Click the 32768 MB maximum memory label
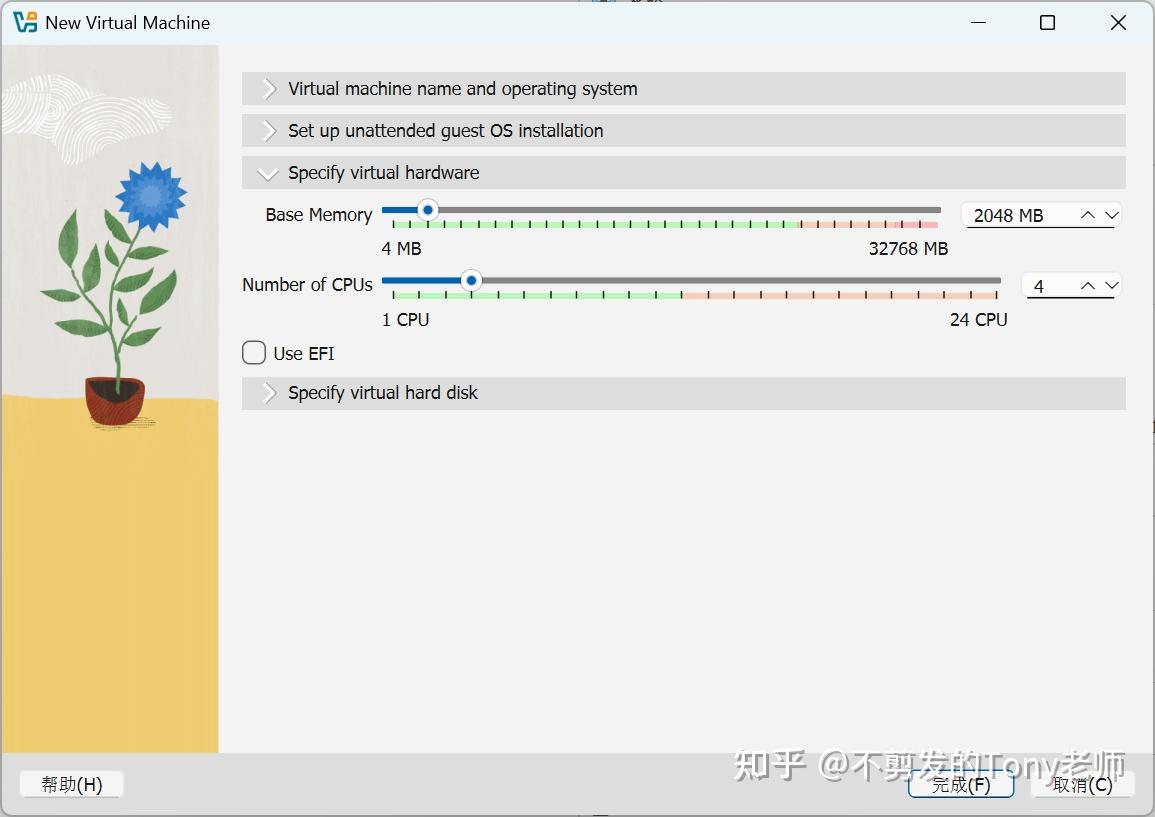This screenshot has width=1155, height=817. click(x=907, y=248)
